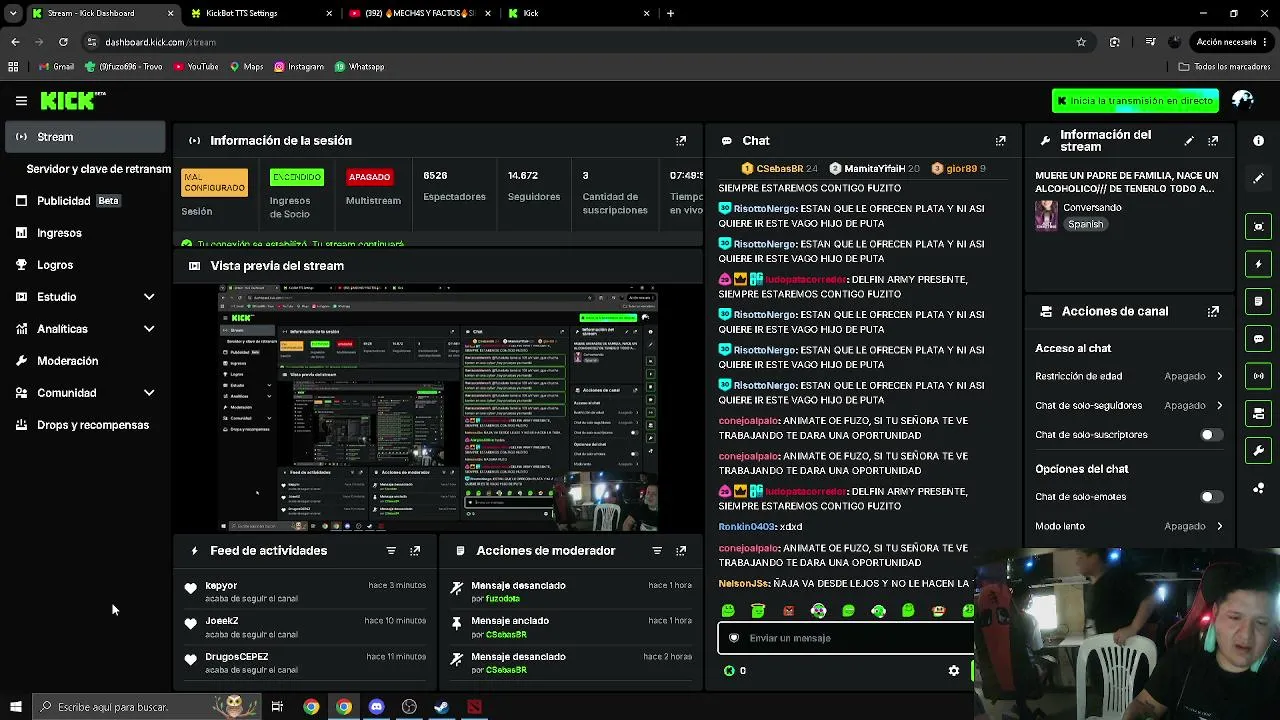The image size is (1280, 720).
Task: Pop out the Acciones de moderador panel
Action: tap(681, 551)
